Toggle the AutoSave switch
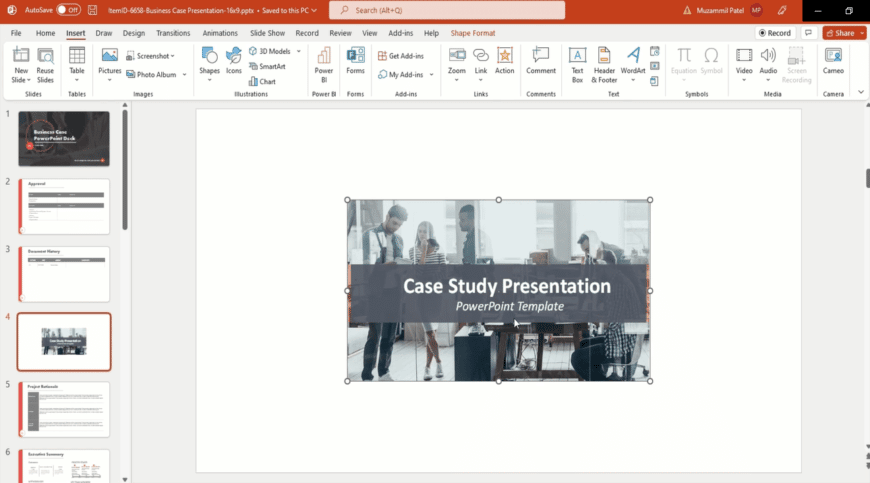Image resolution: width=870 pixels, height=483 pixels. pyautogui.click(x=68, y=9)
